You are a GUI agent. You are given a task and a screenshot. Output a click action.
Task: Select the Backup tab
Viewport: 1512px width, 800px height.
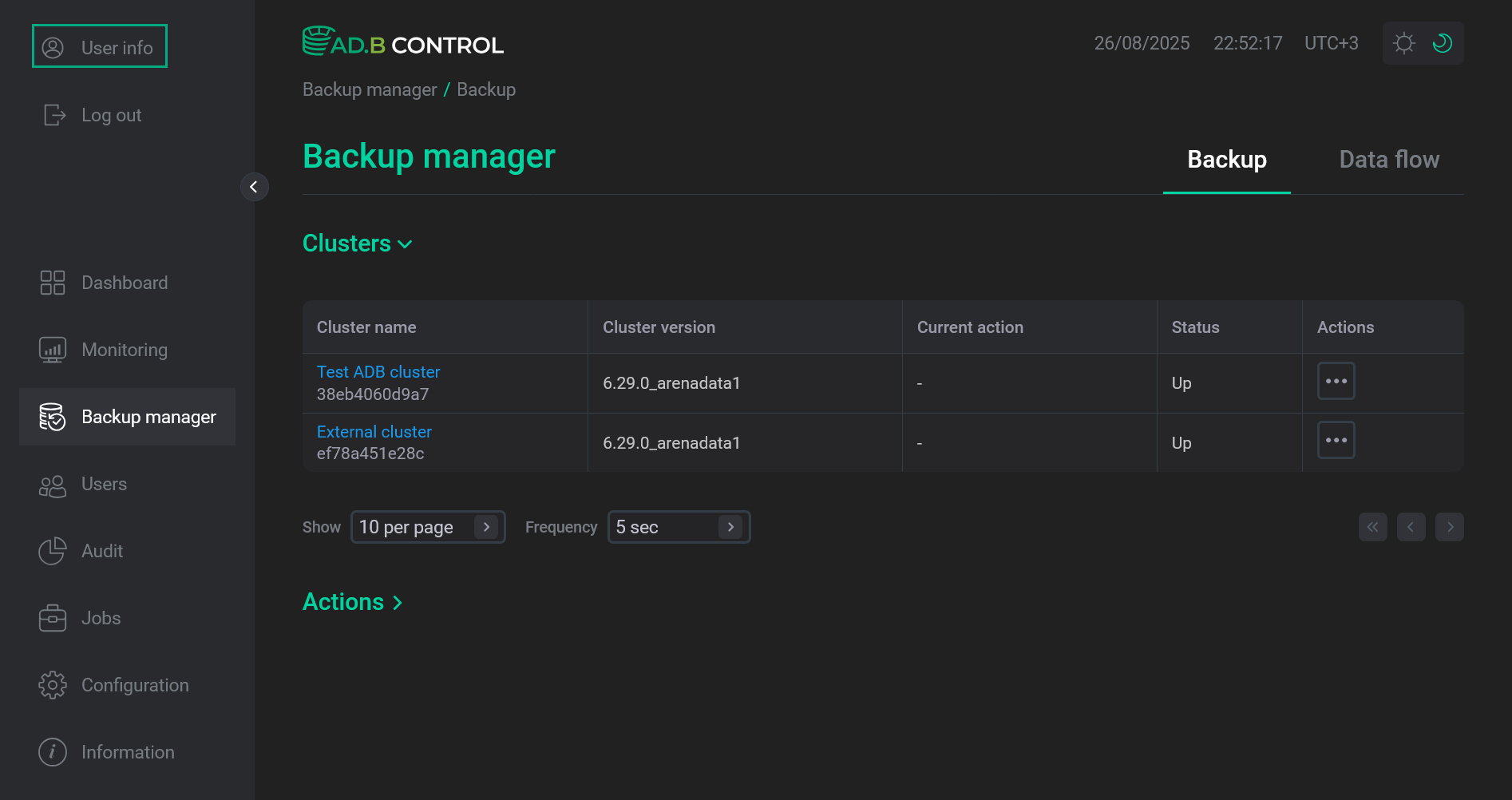coord(1226,159)
